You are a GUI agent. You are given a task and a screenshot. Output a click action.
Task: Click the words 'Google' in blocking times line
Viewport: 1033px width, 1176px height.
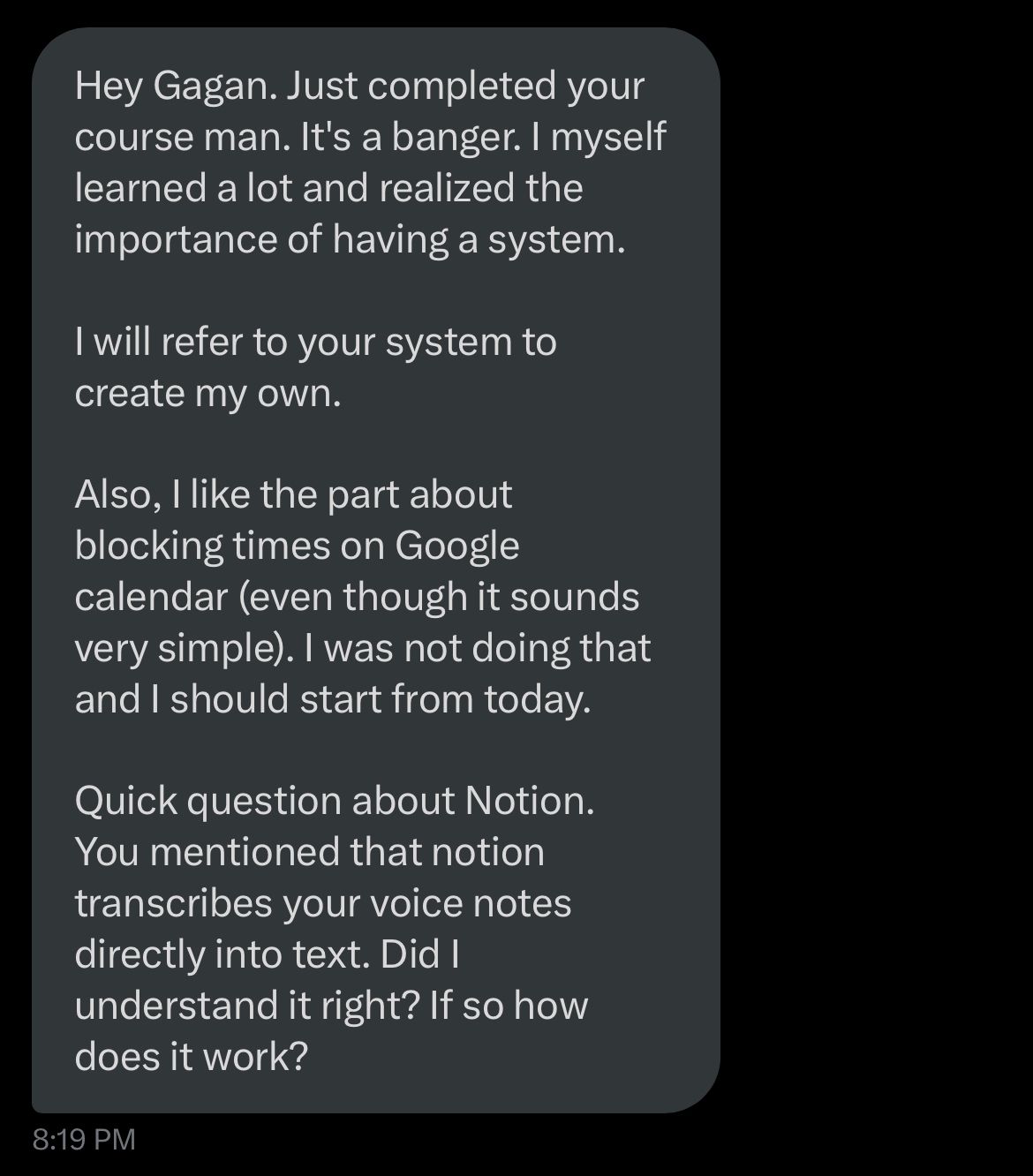[456, 547]
